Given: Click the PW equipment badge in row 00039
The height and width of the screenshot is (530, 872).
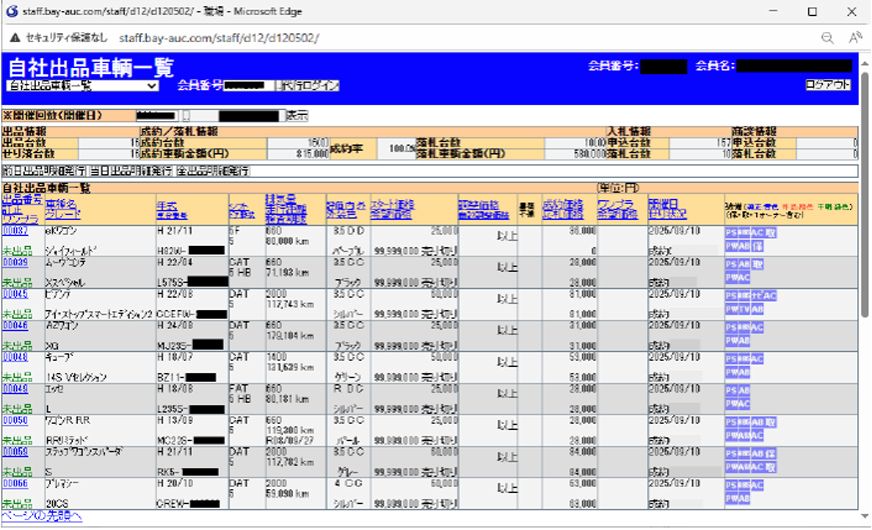Looking at the screenshot, I should (732, 277).
